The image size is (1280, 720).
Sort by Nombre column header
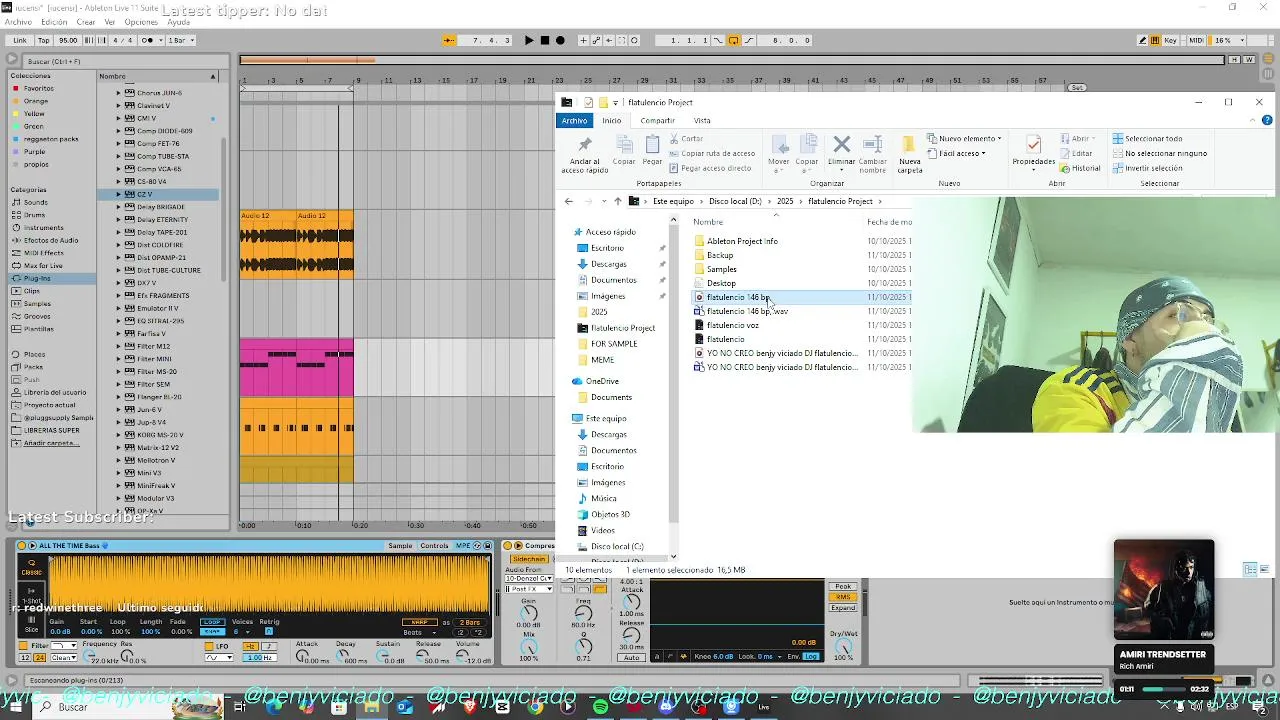click(708, 222)
